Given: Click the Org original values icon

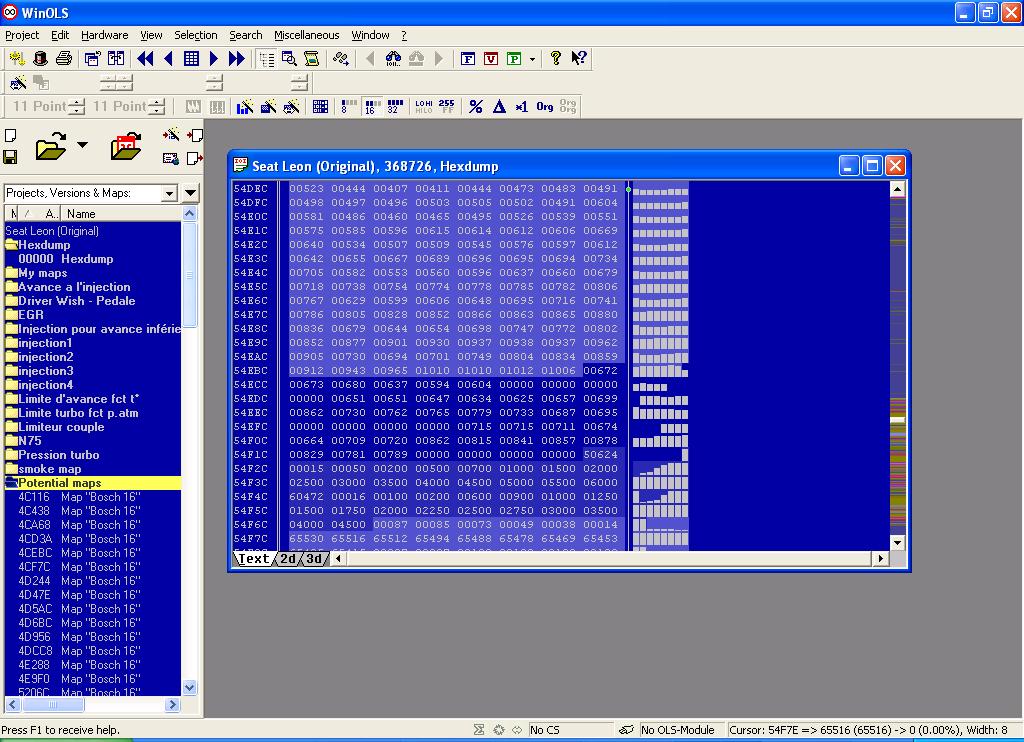Looking at the screenshot, I should pyautogui.click(x=545, y=106).
